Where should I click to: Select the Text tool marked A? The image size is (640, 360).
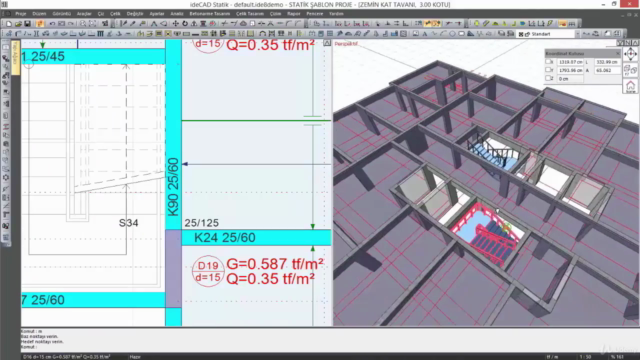click(x=425, y=34)
